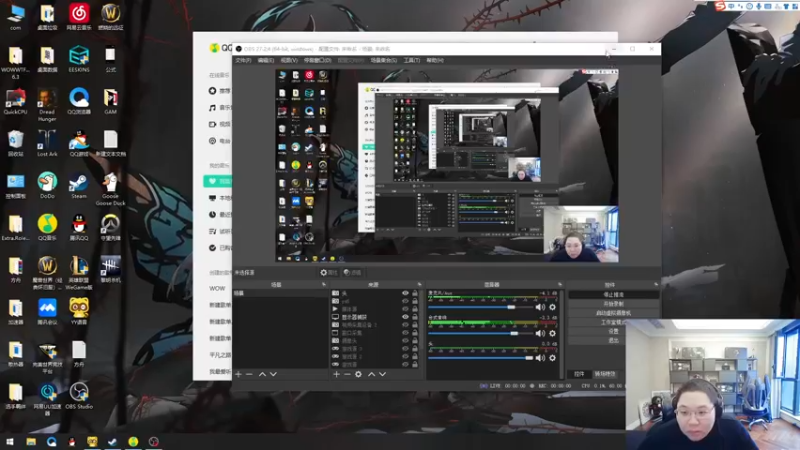
Task: Remove the selected source with the Sources minus icon
Action: pos(347,374)
